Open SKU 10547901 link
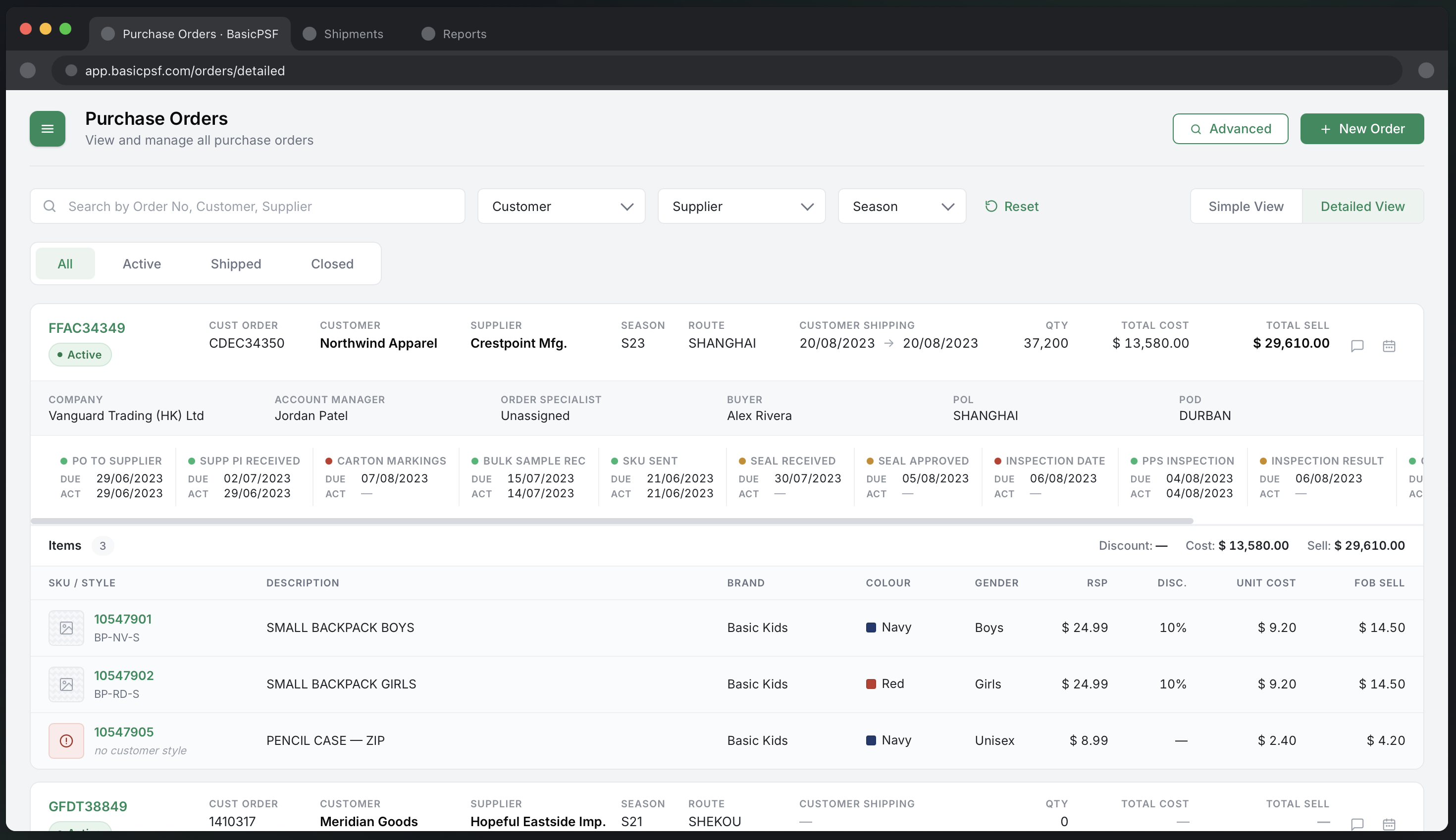1456x840 pixels. click(123, 619)
